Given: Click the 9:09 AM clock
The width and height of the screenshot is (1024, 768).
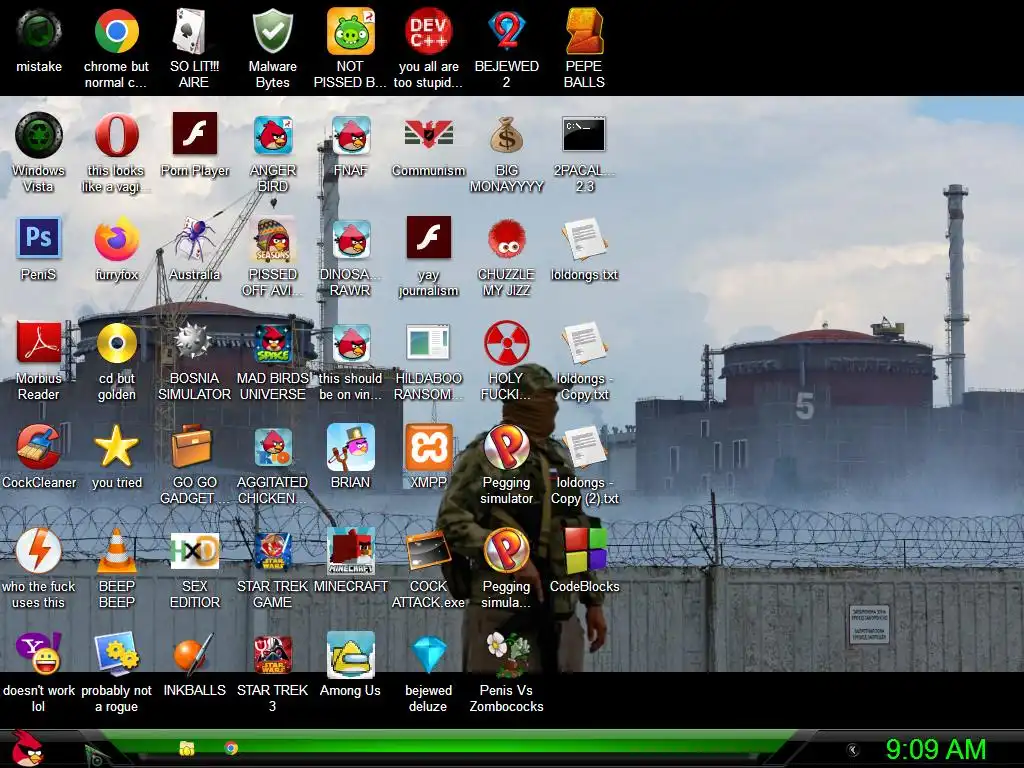Looking at the screenshot, I should coord(935,749).
